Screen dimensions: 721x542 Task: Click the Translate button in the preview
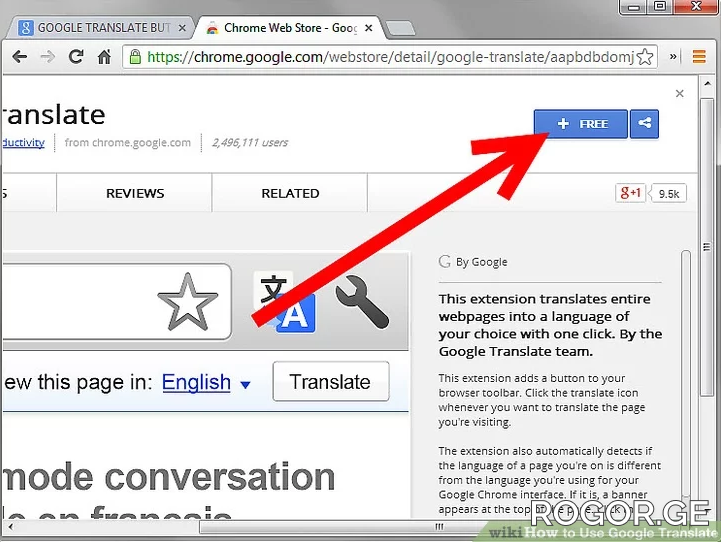pos(331,382)
